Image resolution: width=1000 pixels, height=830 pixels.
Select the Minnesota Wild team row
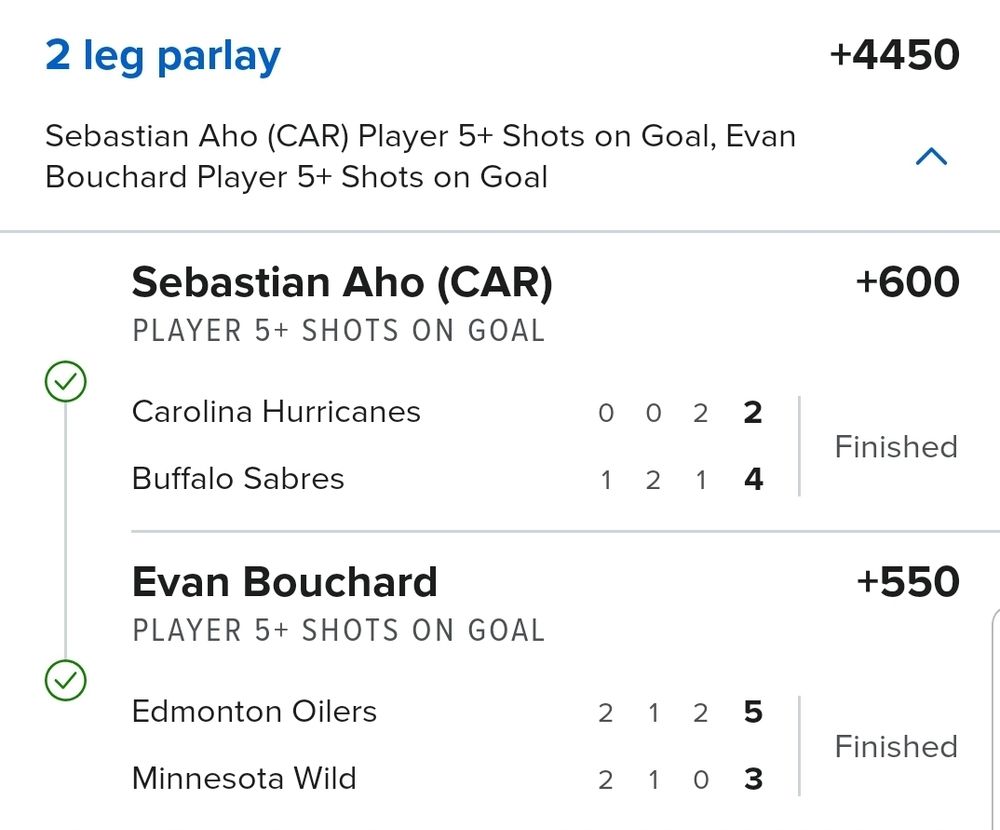(244, 779)
